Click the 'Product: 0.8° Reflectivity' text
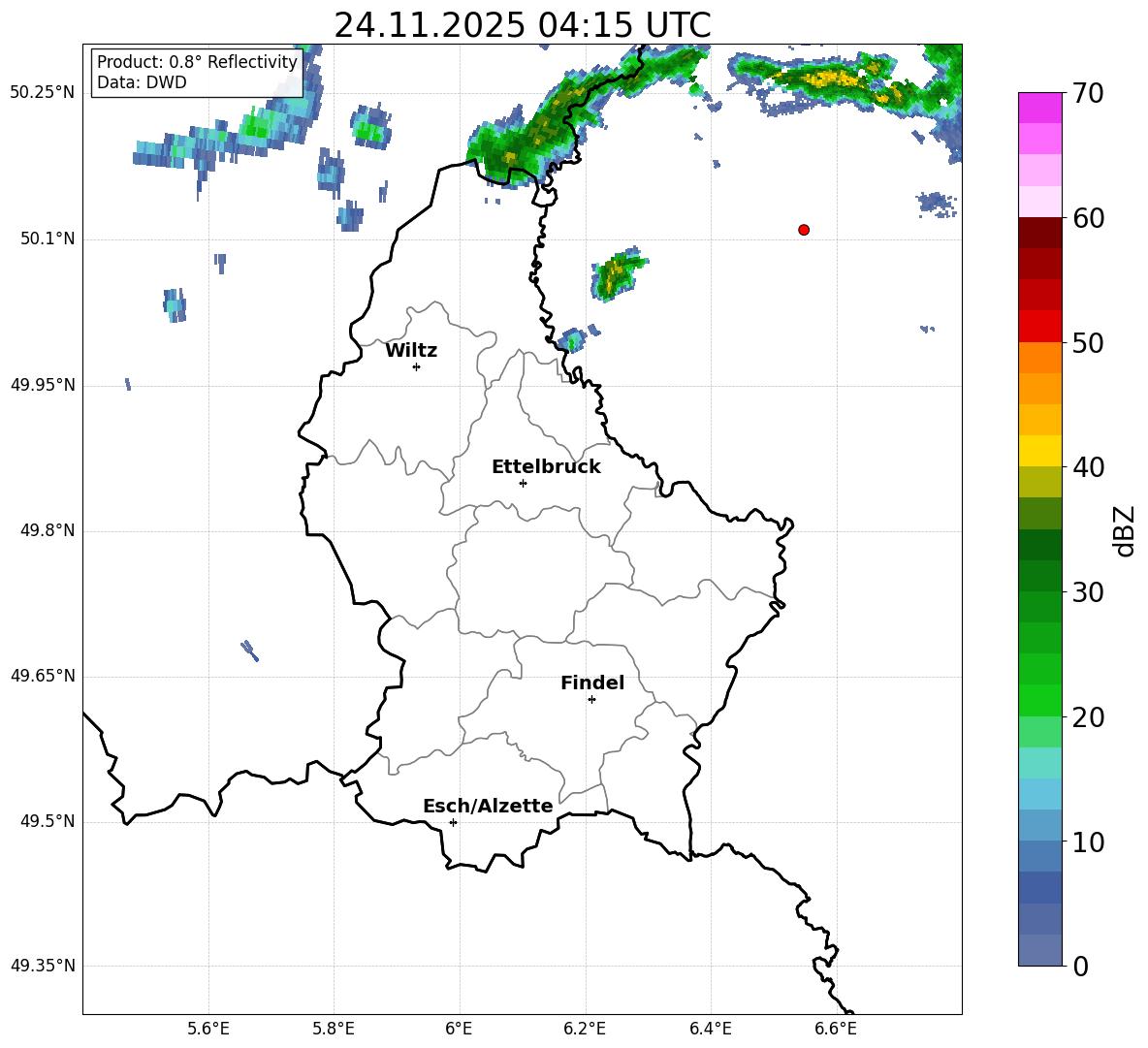Image resolution: width=1148 pixels, height=1048 pixels. coord(197,61)
